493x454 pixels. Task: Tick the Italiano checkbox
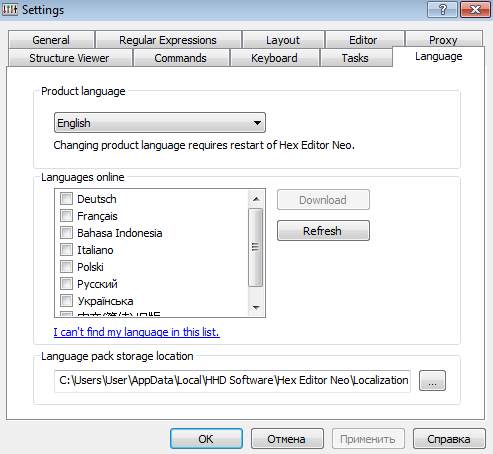66,250
